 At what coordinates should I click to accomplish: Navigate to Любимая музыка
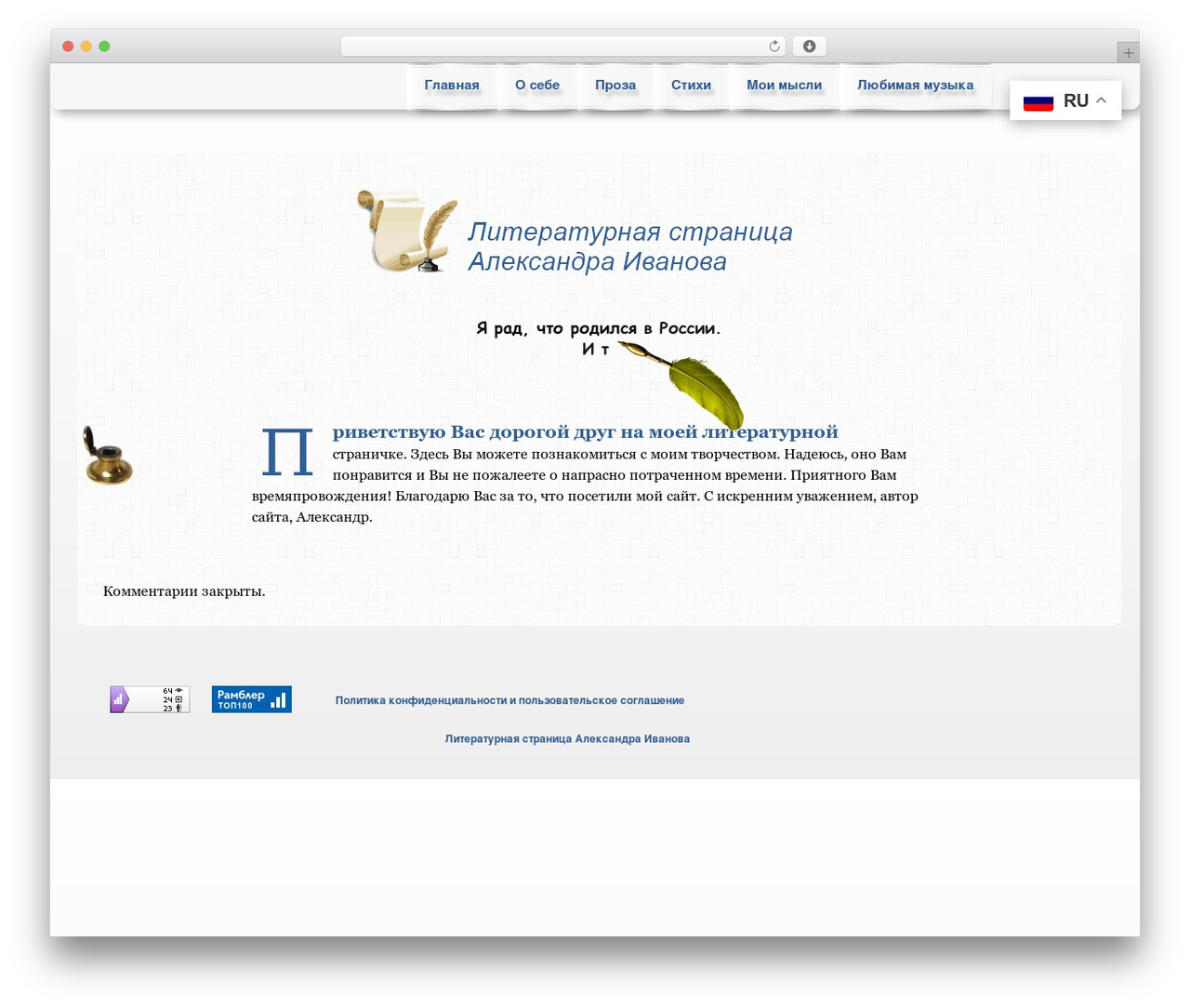pyautogui.click(x=916, y=86)
